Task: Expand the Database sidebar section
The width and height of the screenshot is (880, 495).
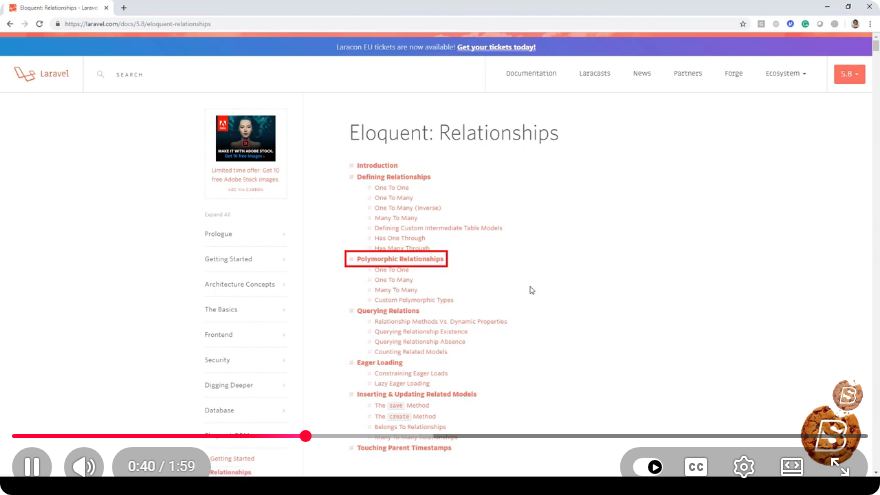Action: [245, 411]
